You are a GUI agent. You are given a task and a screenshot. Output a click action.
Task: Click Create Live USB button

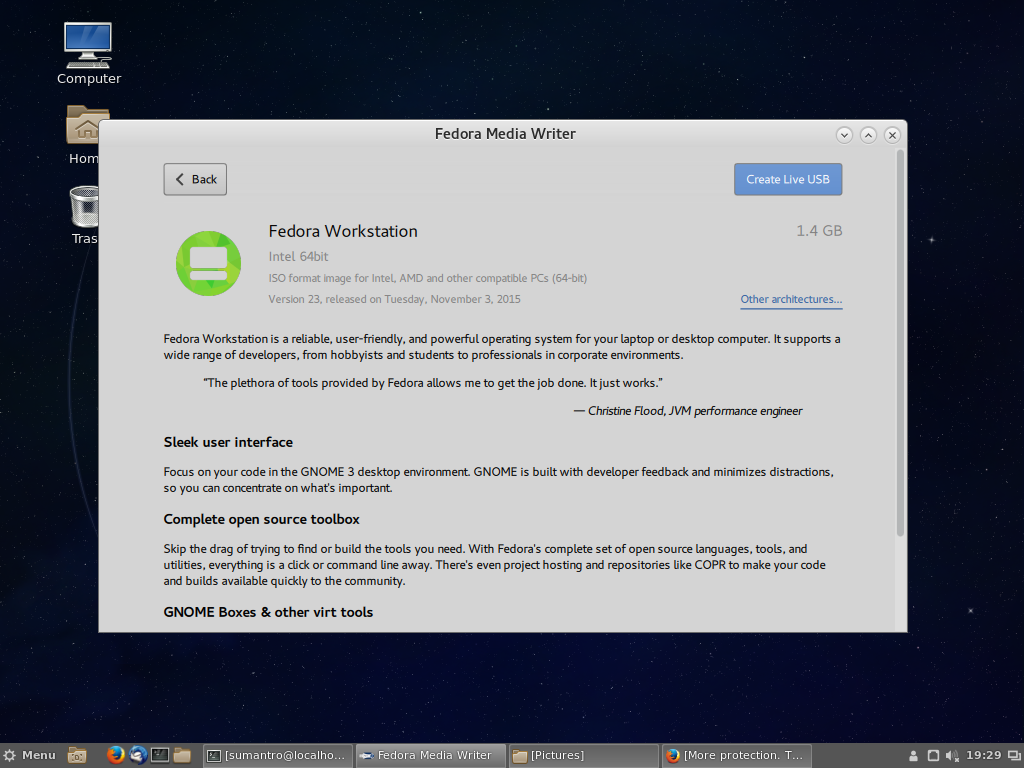[x=788, y=179]
